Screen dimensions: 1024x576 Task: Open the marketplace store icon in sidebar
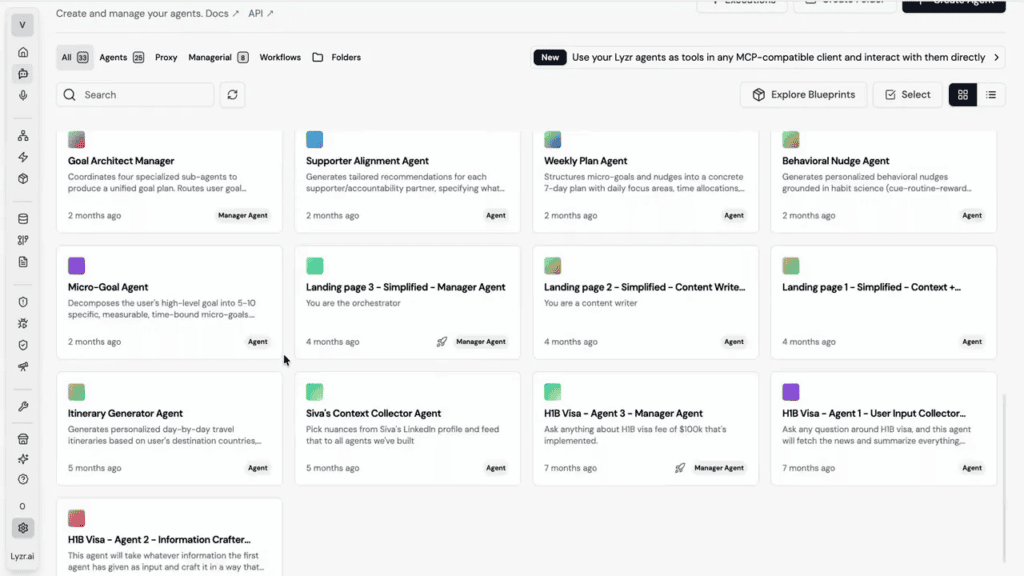click(x=23, y=440)
